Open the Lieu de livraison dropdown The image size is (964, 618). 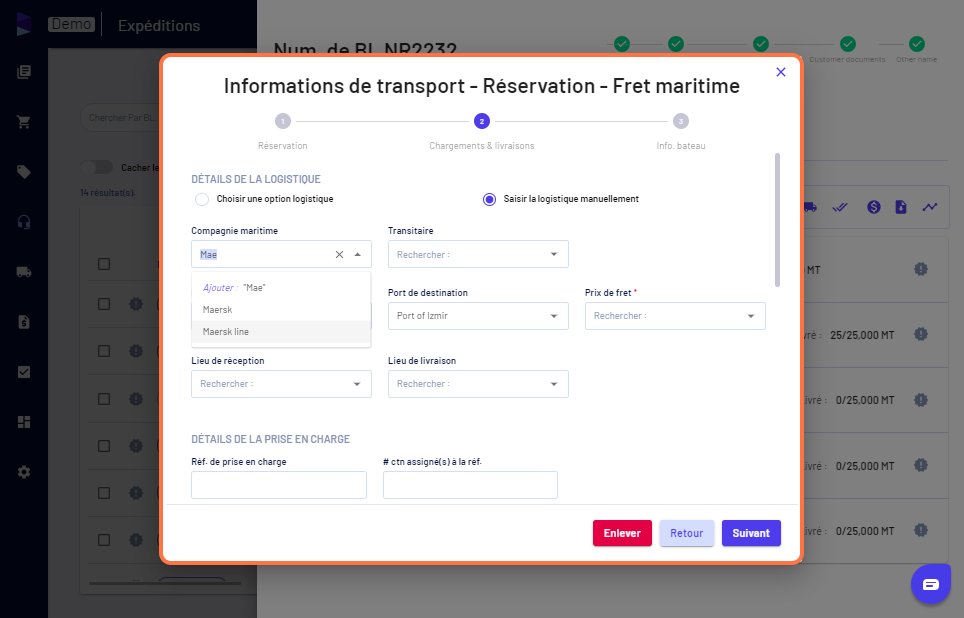(478, 384)
